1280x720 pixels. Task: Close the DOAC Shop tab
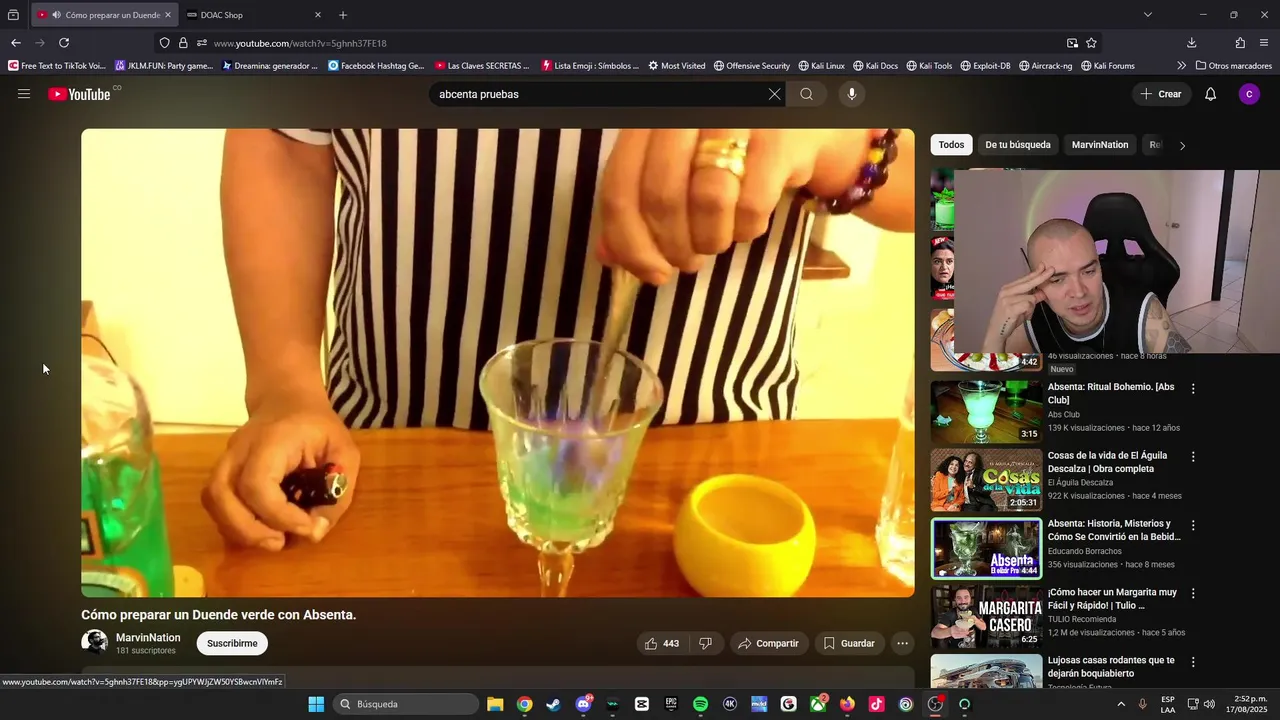pyautogui.click(x=318, y=15)
